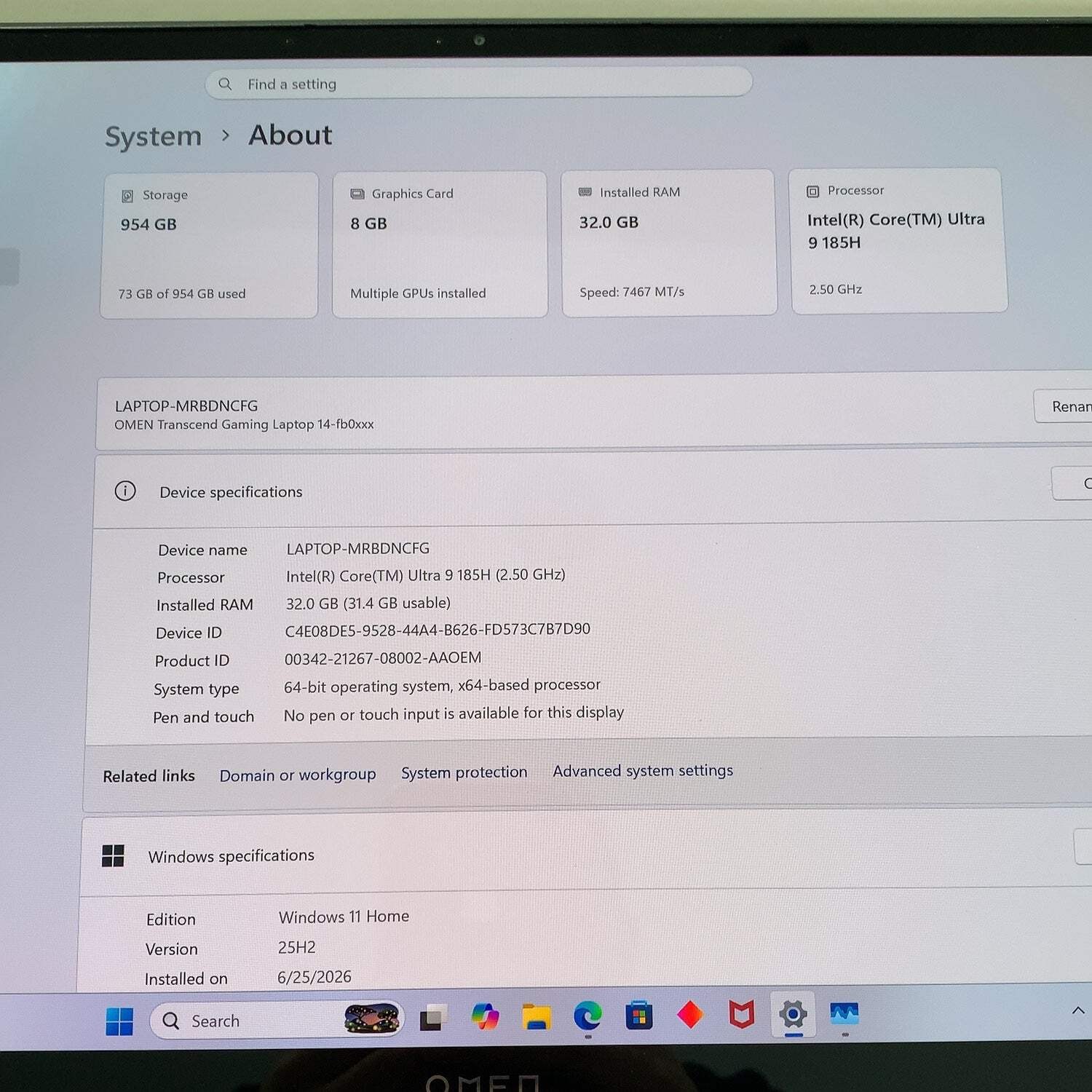Launch Copilot from the taskbar
The height and width of the screenshot is (1092, 1092).
pyautogui.click(x=485, y=1016)
